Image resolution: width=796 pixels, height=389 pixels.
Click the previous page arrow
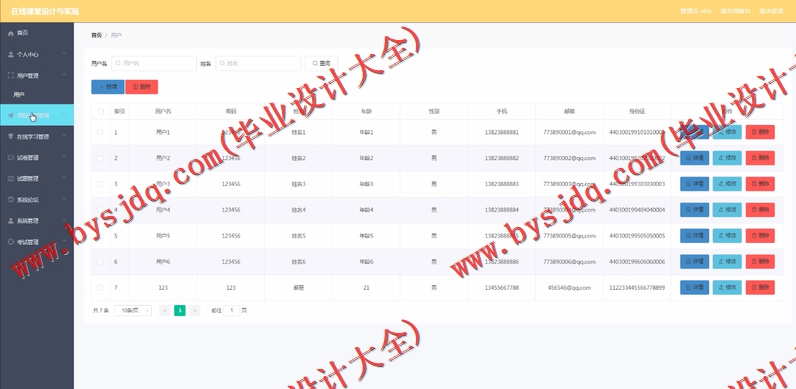[x=164, y=310]
